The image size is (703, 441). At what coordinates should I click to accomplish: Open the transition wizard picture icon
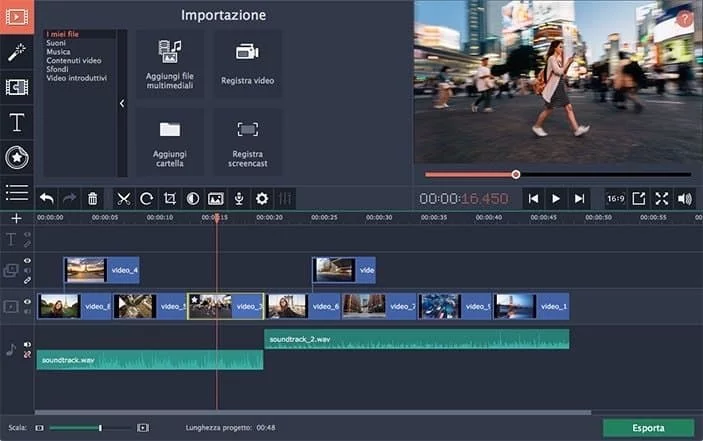click(x=216, y=199)
